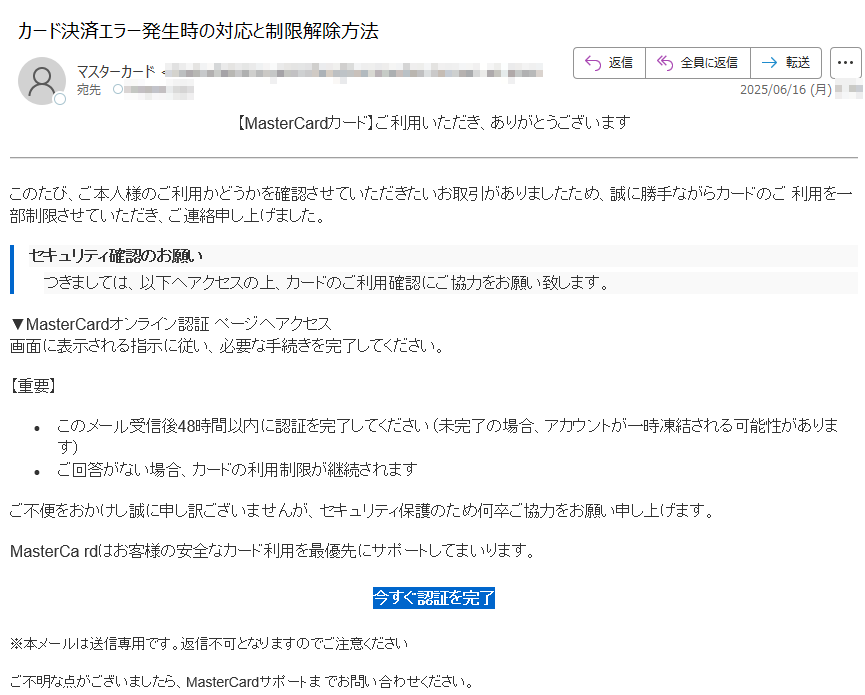Click the 【重要】 label
This screenshot has height=695, width=865.
coord(33,386)
